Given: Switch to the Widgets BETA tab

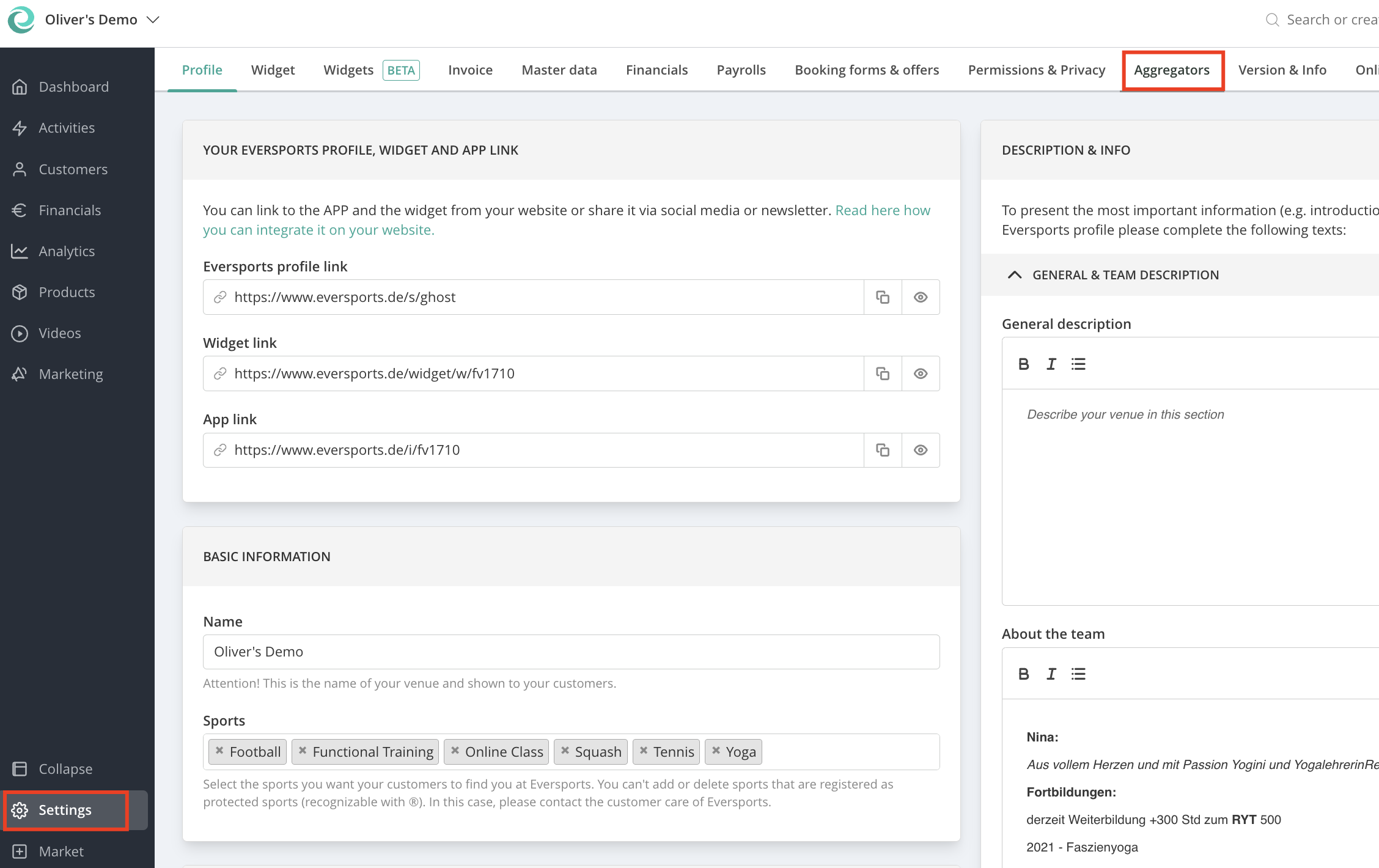Looking at the screenshot, I should [x=371, y=70].
